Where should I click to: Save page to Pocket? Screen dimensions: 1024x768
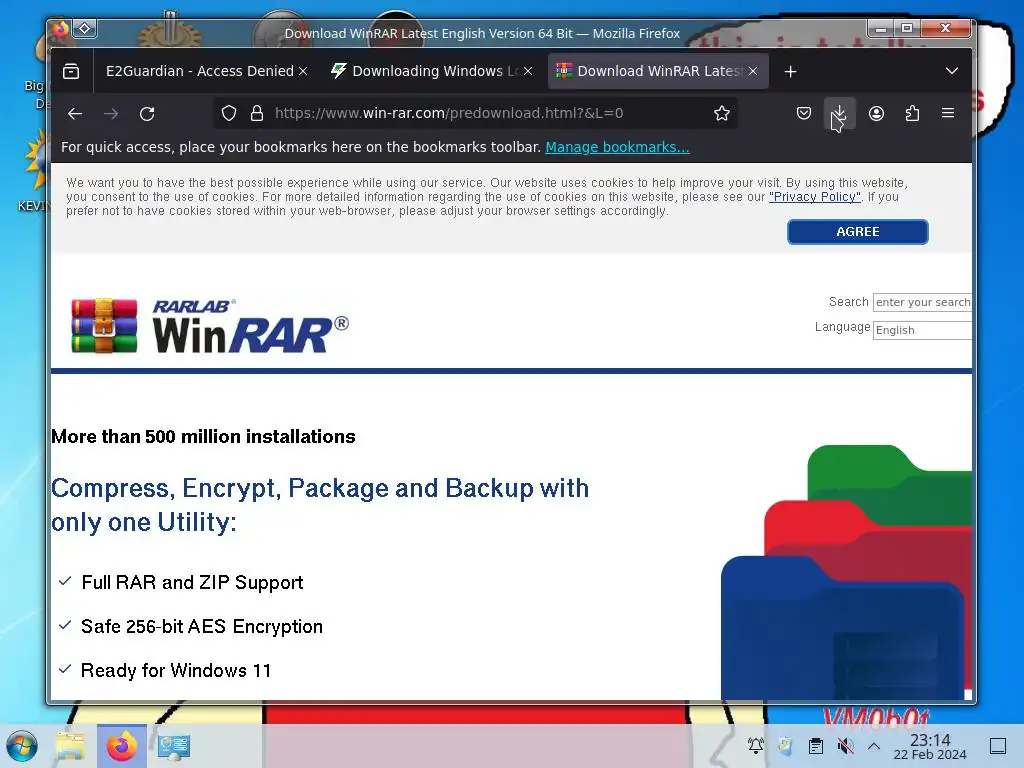point(804,114)
